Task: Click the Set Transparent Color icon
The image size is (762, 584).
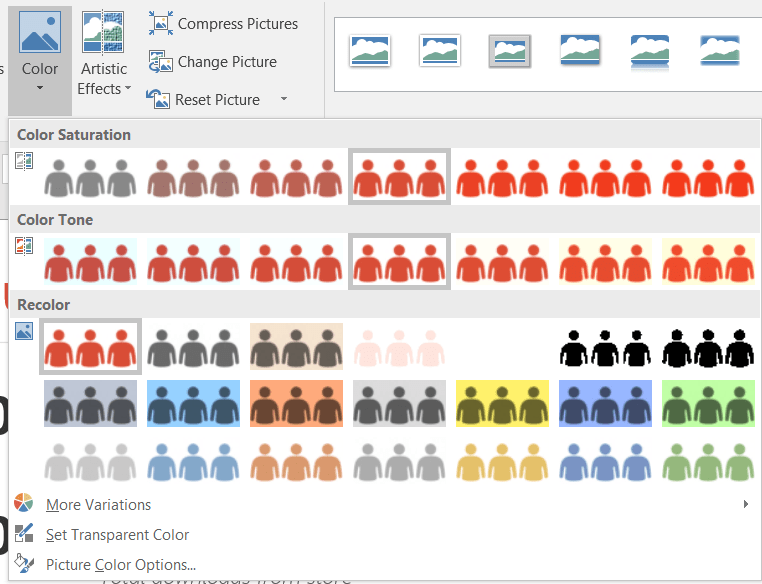Action: pyautogui.click(x=25, y=534)
